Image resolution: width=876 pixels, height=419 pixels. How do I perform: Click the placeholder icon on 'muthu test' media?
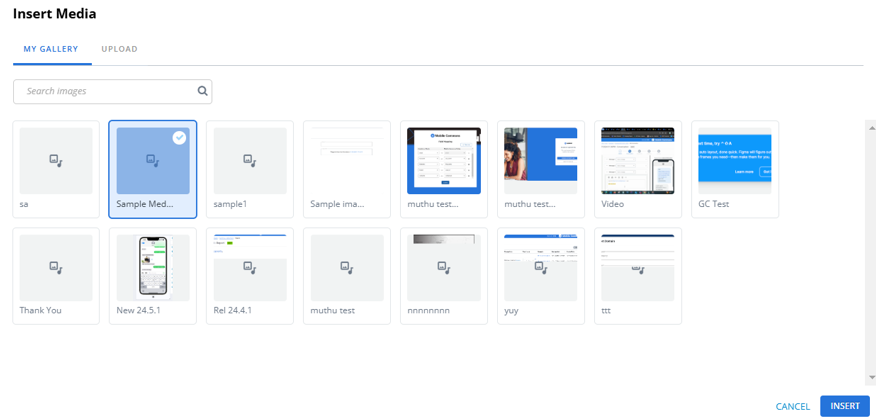pos(347,268)
